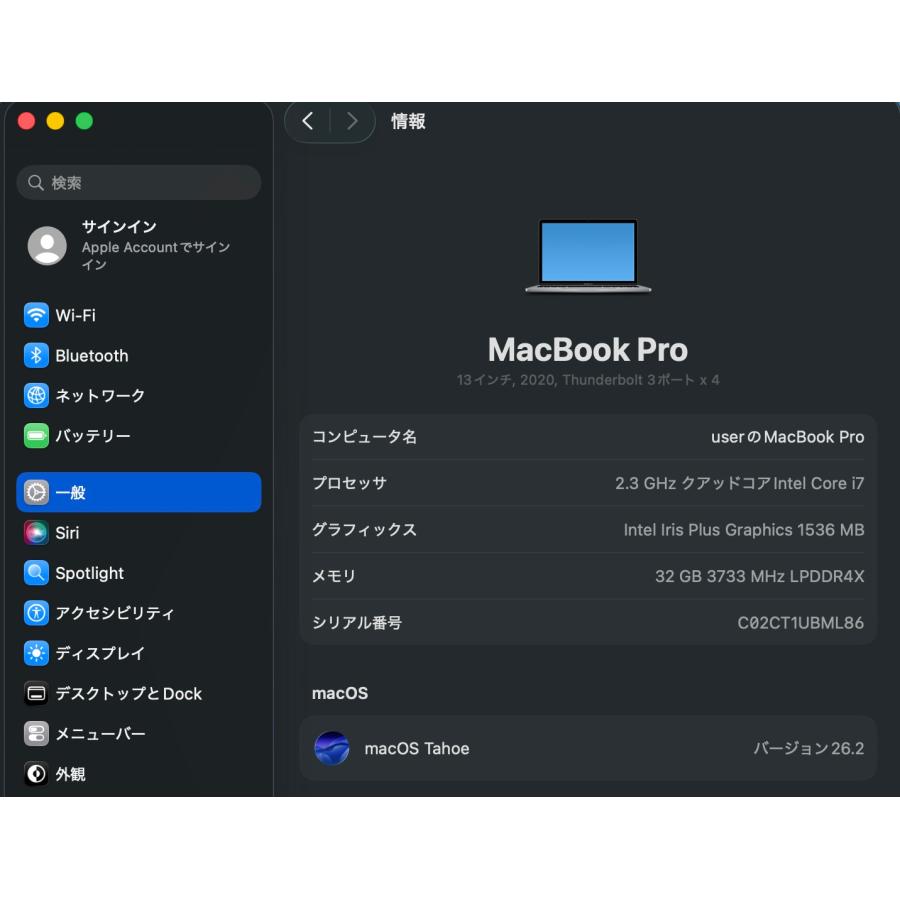Go forward with the right chevron
900x900 pixels.
coord(352,121)
